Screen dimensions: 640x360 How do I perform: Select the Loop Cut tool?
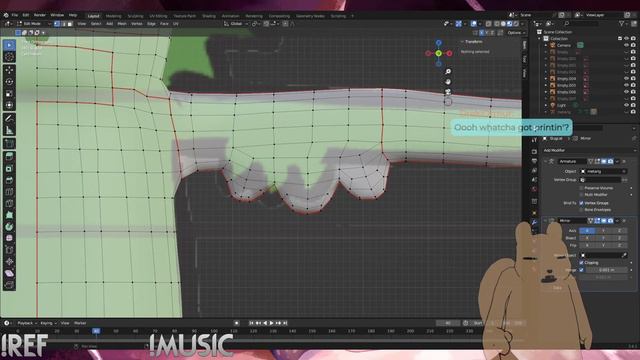(x=9, y=191)
